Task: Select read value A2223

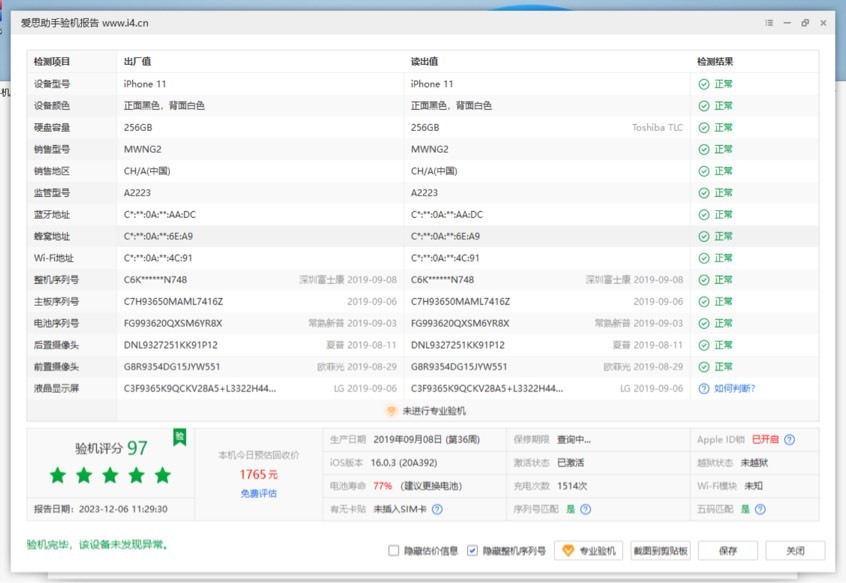Action: (424, 193)
